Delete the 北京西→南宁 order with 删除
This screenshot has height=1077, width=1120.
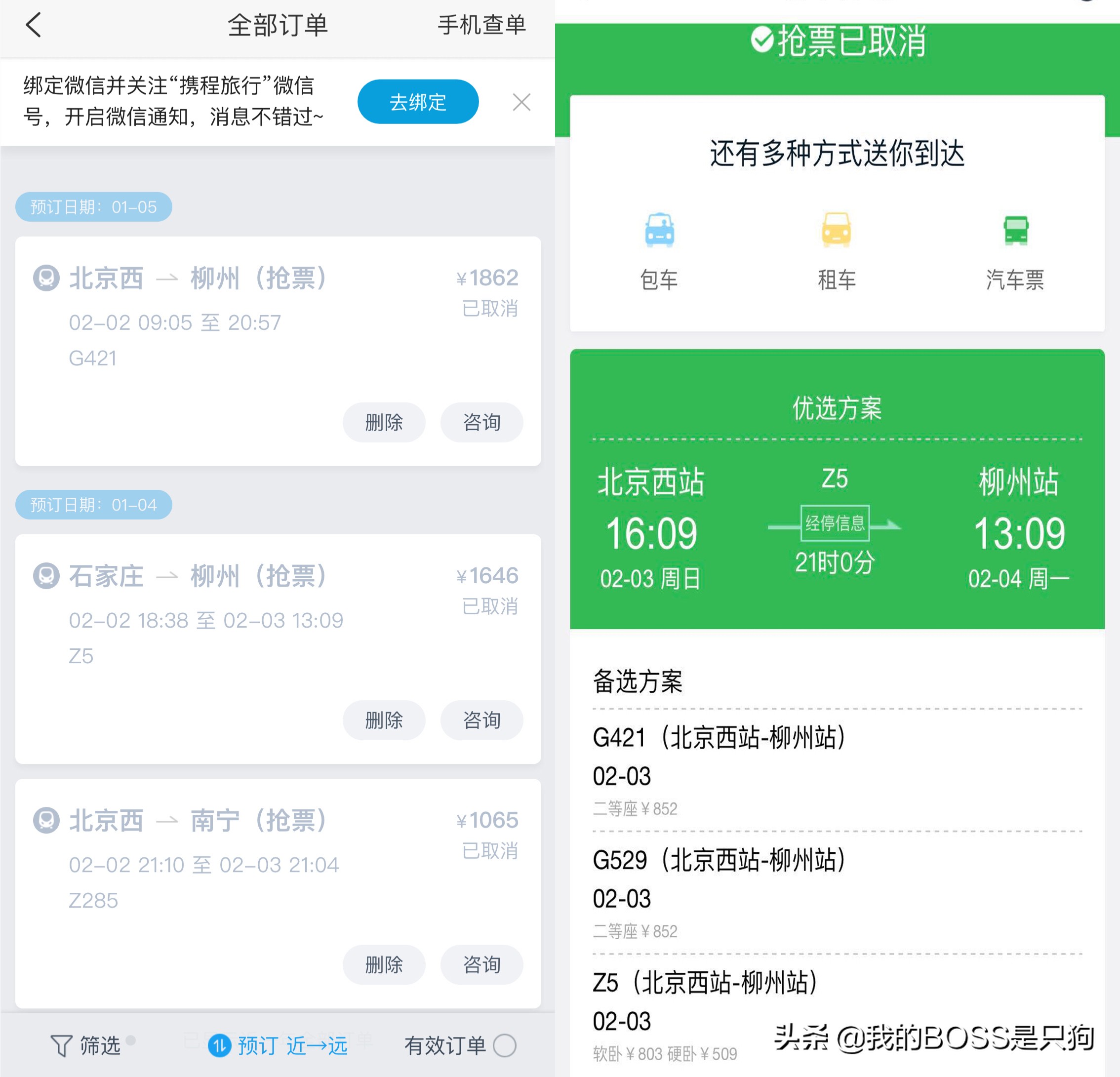[x=384, y=964]
